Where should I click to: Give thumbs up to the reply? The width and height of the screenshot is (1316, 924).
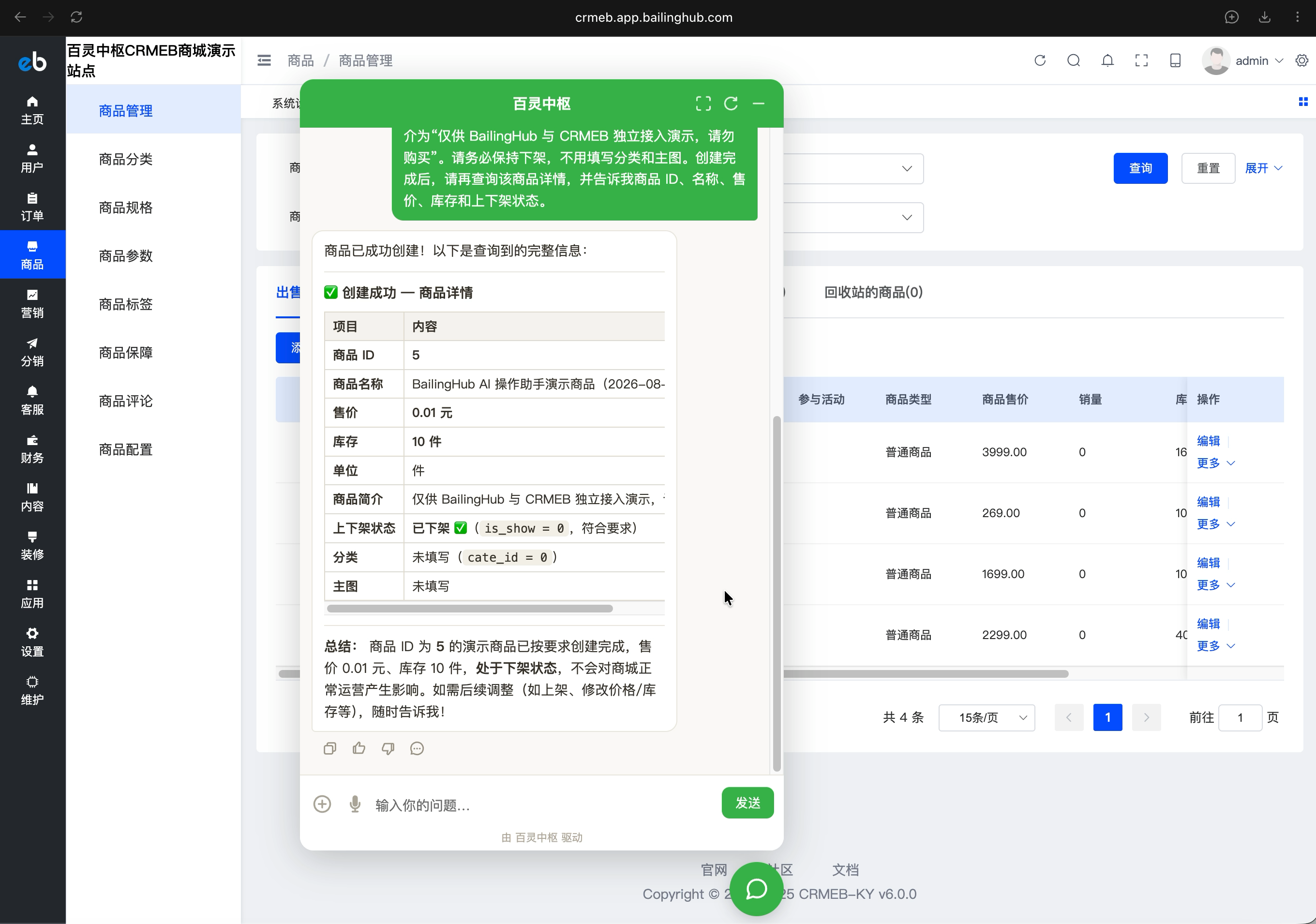click(359, 748)
